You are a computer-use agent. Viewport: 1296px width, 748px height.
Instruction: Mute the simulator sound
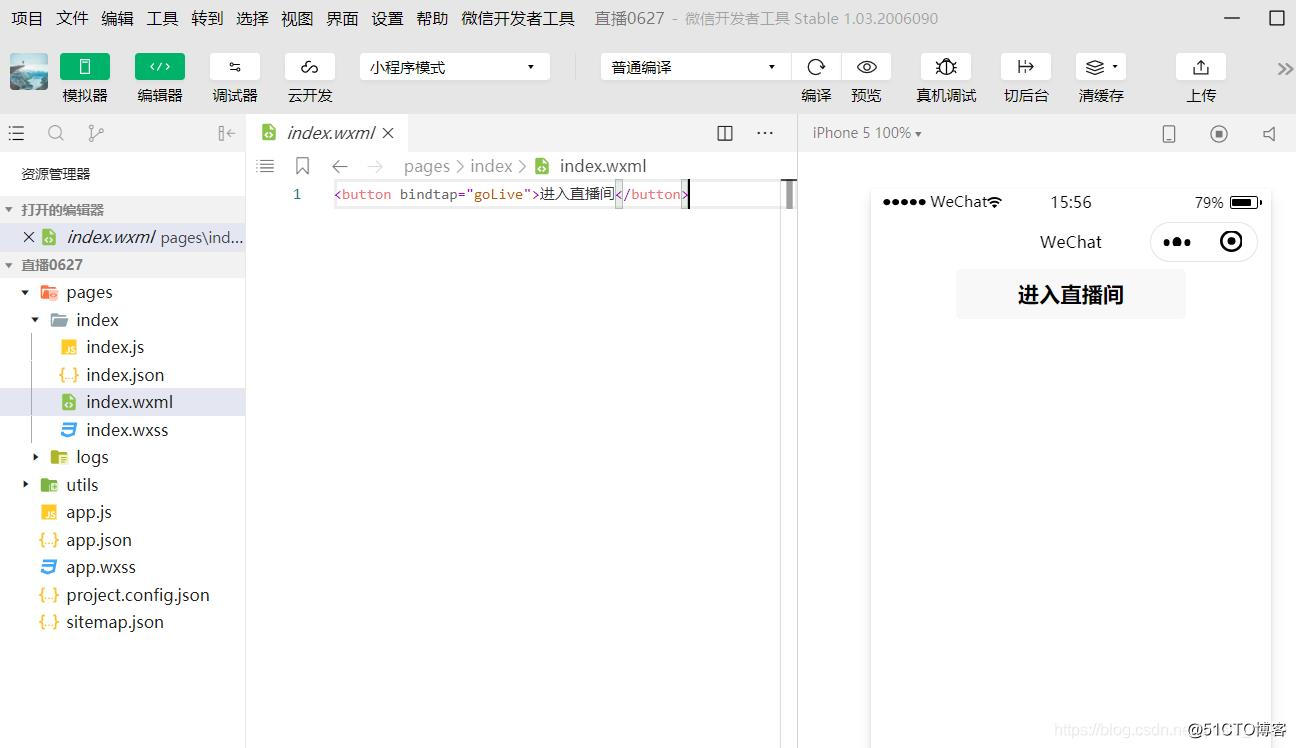(x=1269, y=134)
